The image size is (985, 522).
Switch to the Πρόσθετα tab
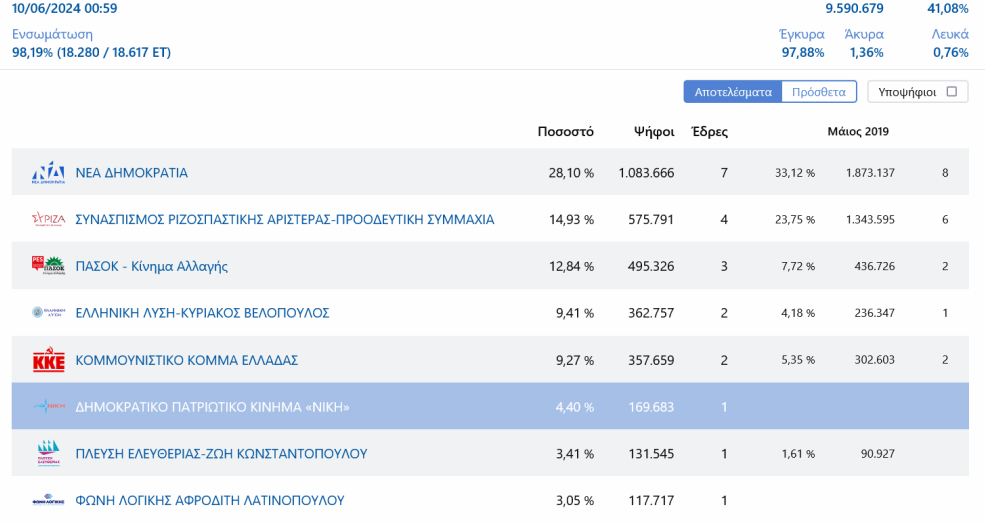click(818, 92)
